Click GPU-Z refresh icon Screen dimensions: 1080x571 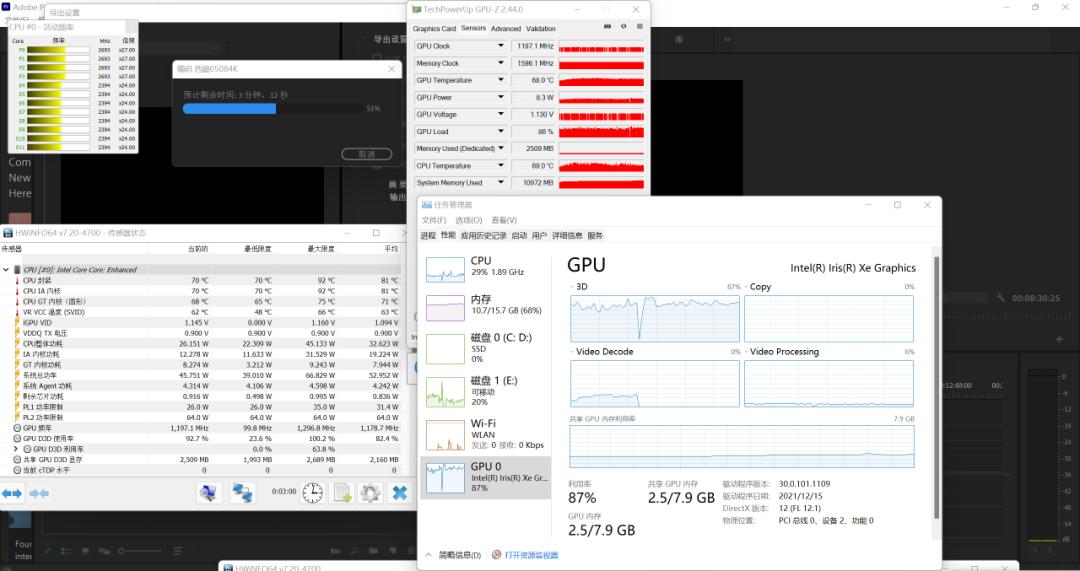click(623, 27)
